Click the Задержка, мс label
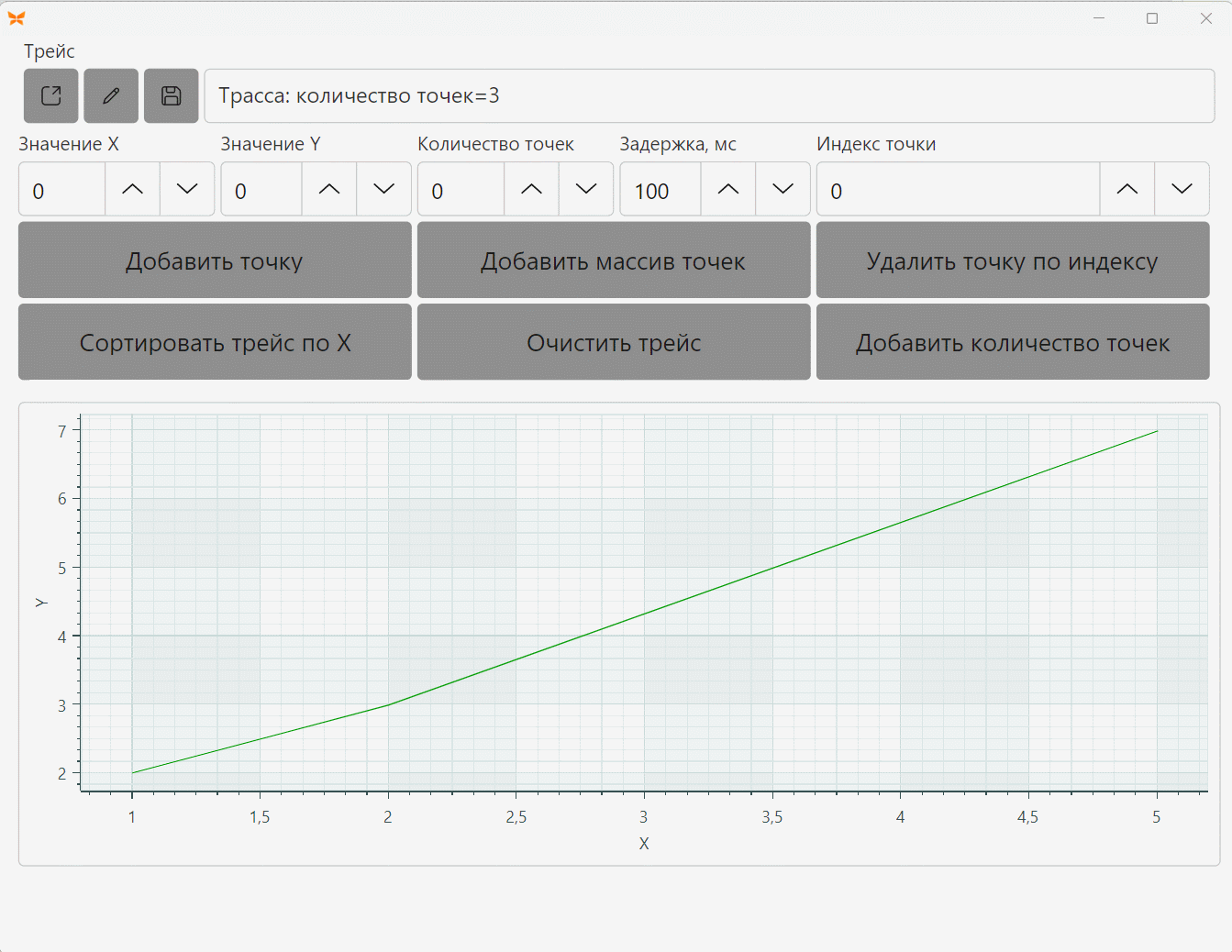This screenshot has height=952, width=1232. tap(678, 144)
